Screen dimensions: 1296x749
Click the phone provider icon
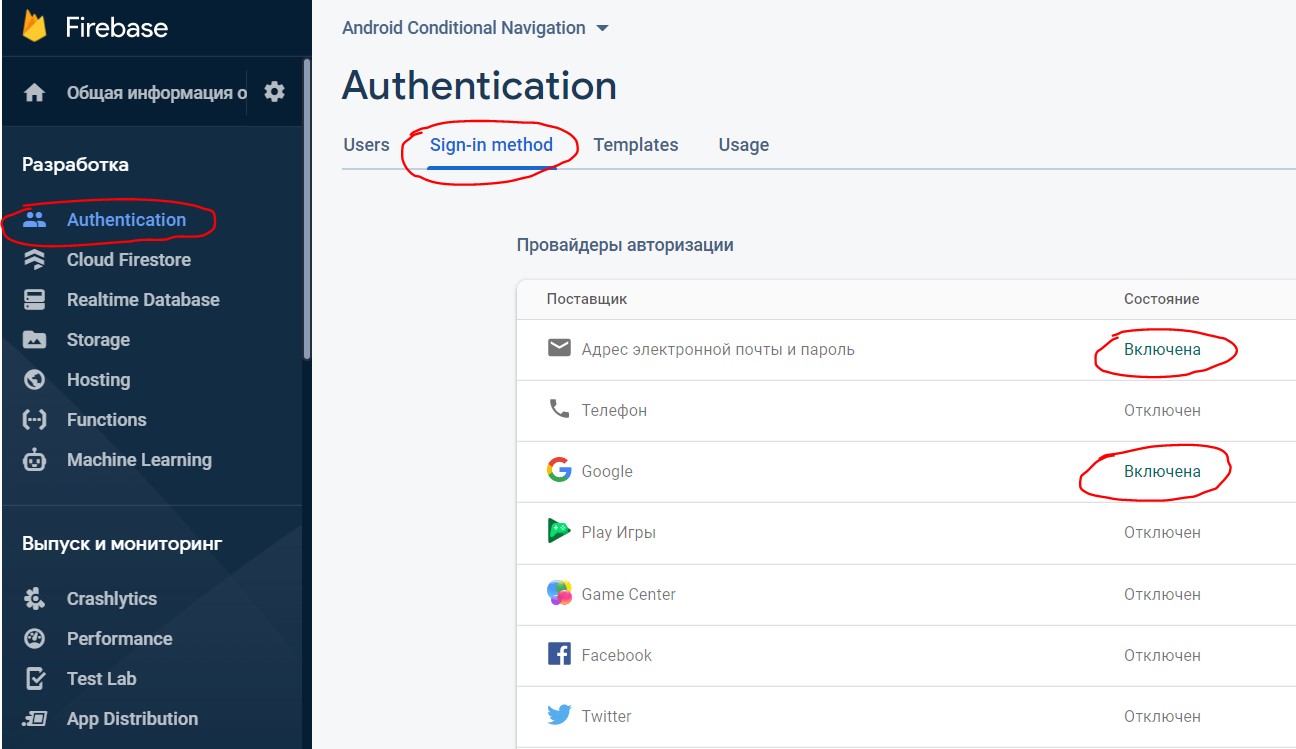(559, 409)
